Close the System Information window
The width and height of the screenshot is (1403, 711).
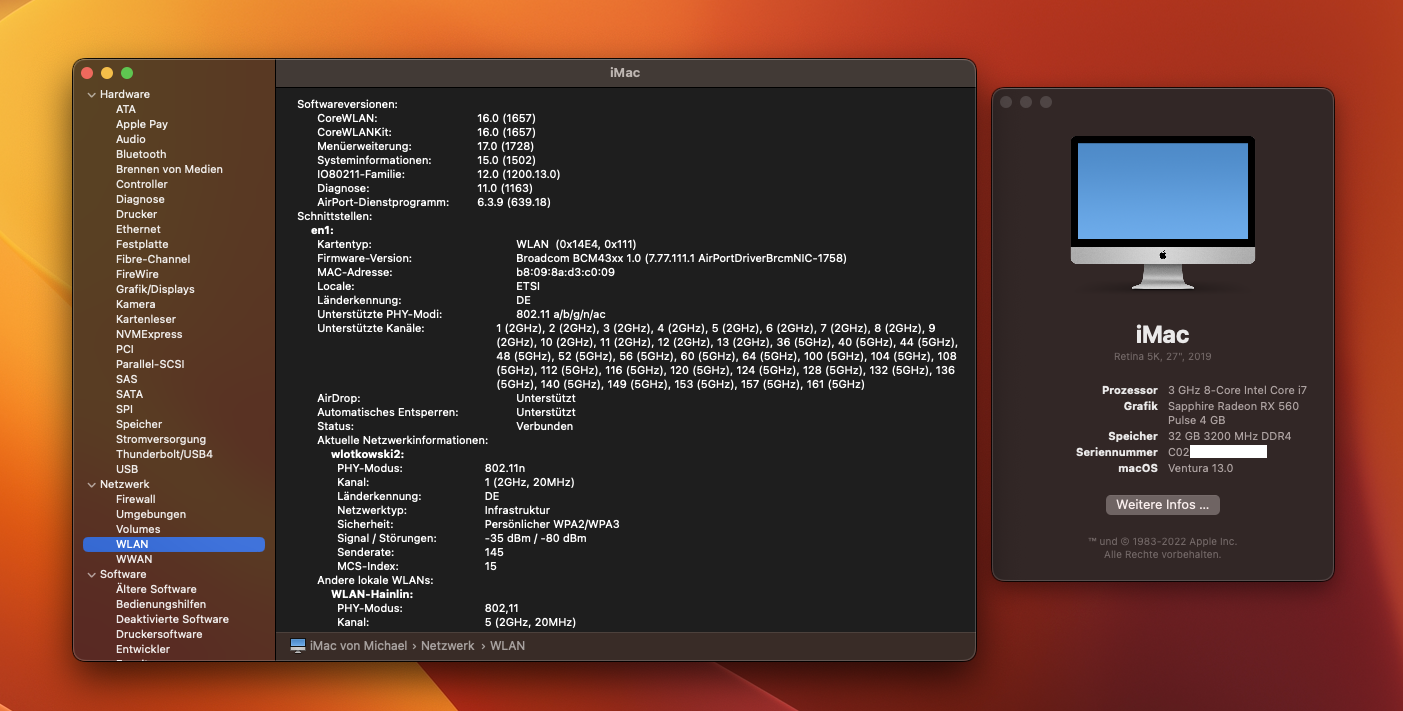(87, 73)
